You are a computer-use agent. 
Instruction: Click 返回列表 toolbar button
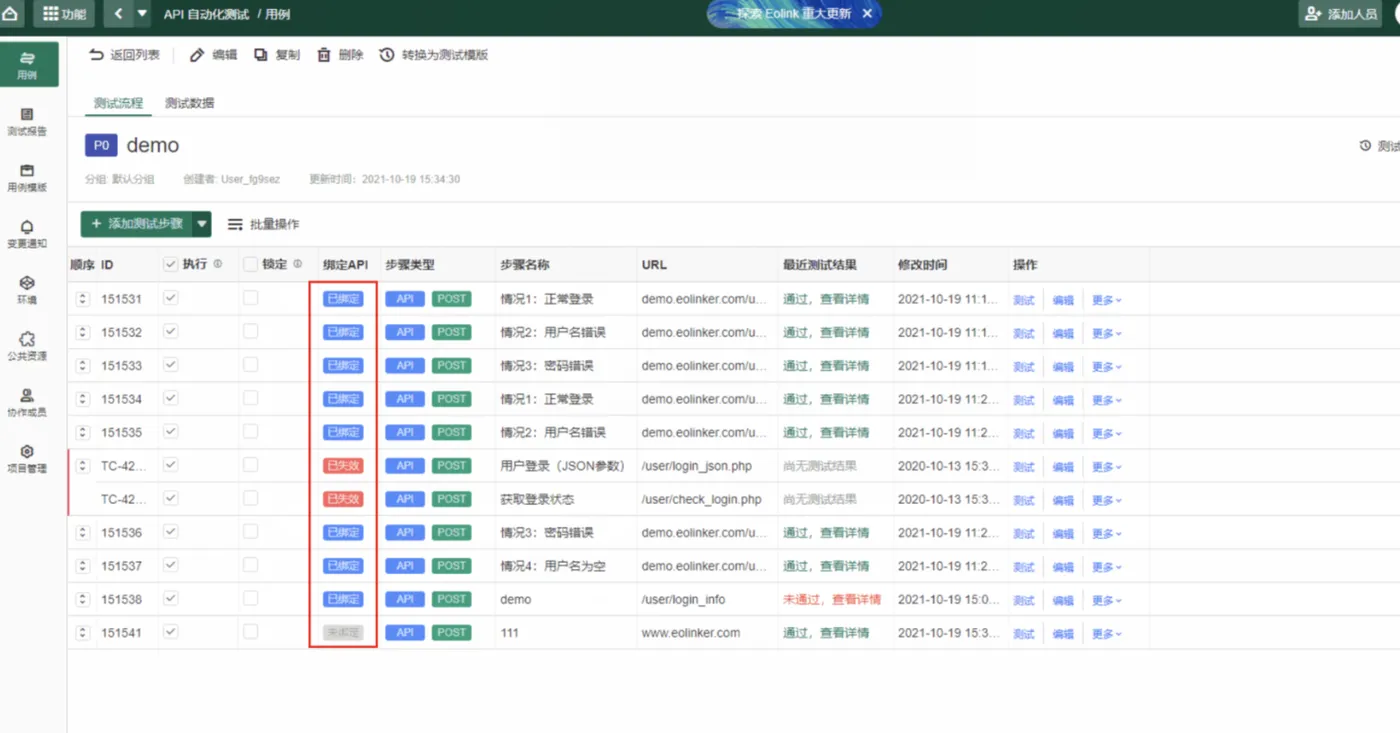pyautogui.click(x=124, y=55)
